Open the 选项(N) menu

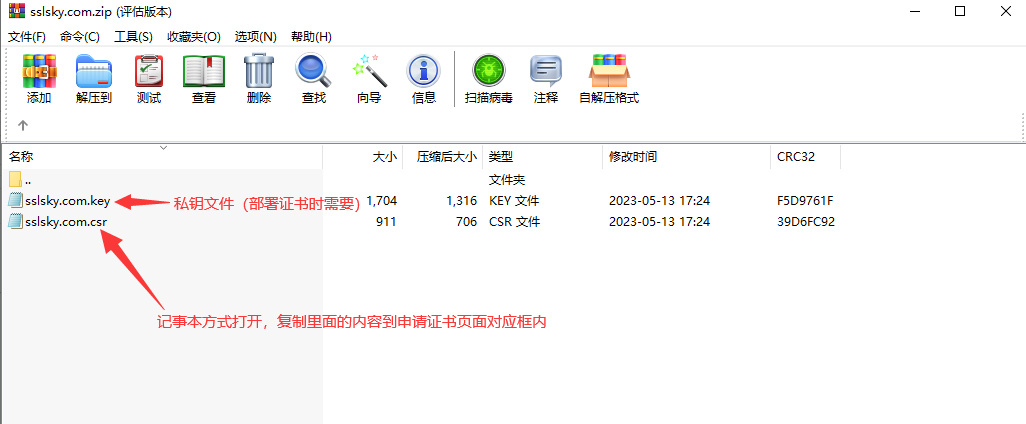click(x=256, y=37)
